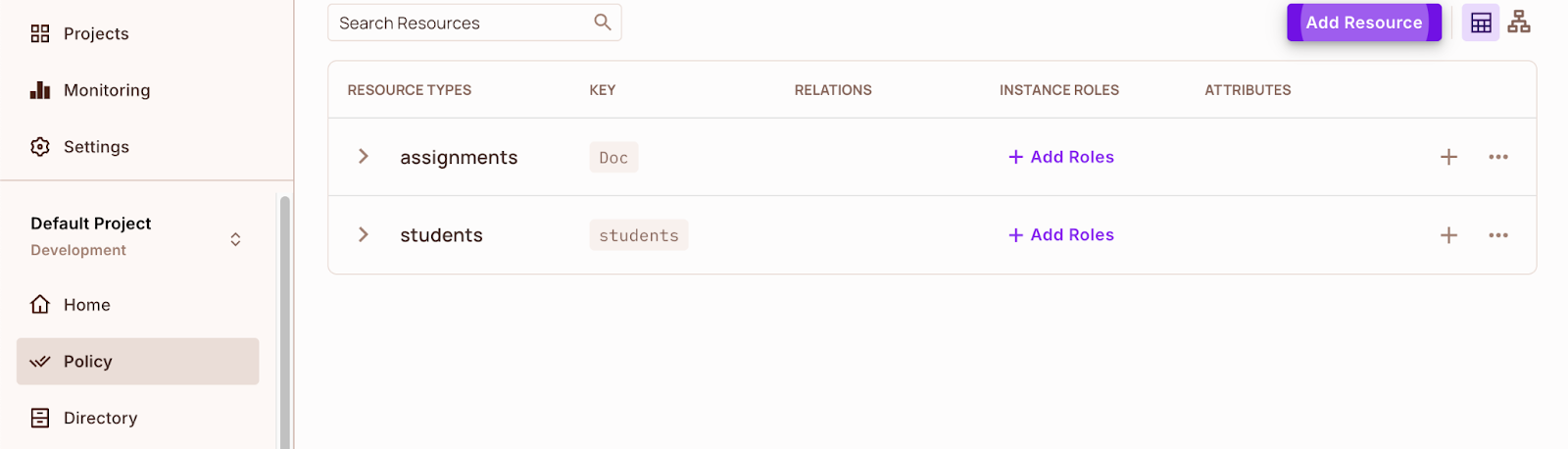
Task: Go to Home in sidebar
Action: (x=86, y=305)
